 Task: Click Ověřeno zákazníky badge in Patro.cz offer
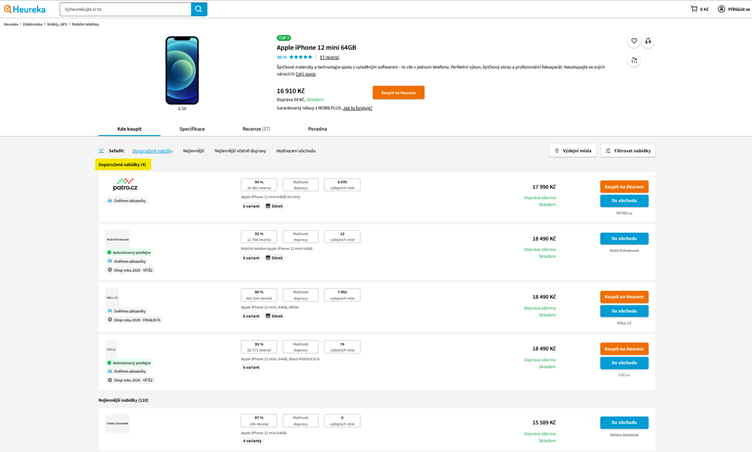coord(127,201)
